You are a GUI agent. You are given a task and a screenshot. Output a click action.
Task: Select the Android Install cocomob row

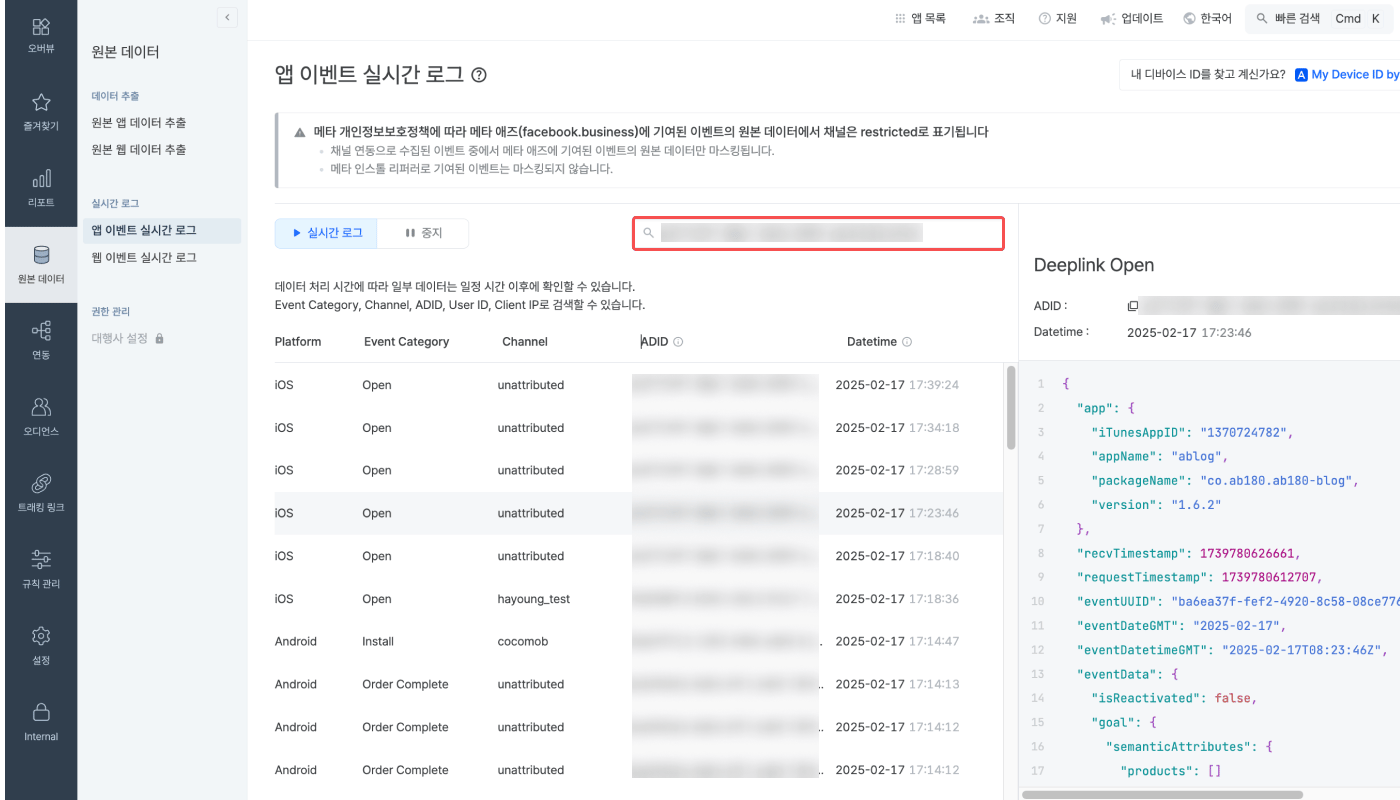click(638, 641)
